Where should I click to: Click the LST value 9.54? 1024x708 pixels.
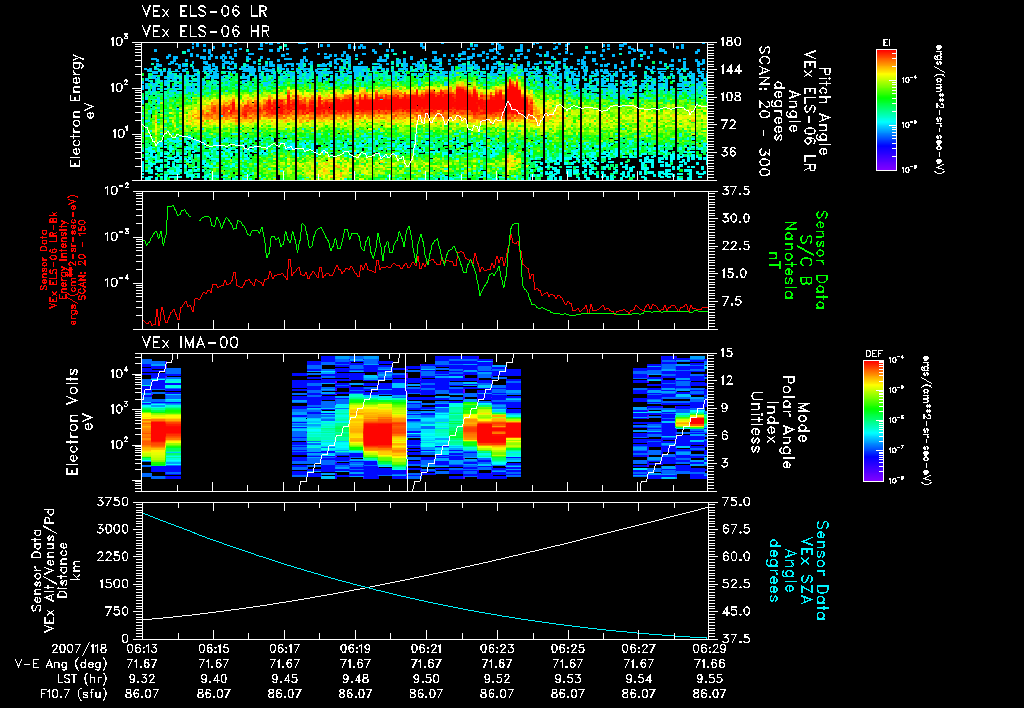[639, 679]
